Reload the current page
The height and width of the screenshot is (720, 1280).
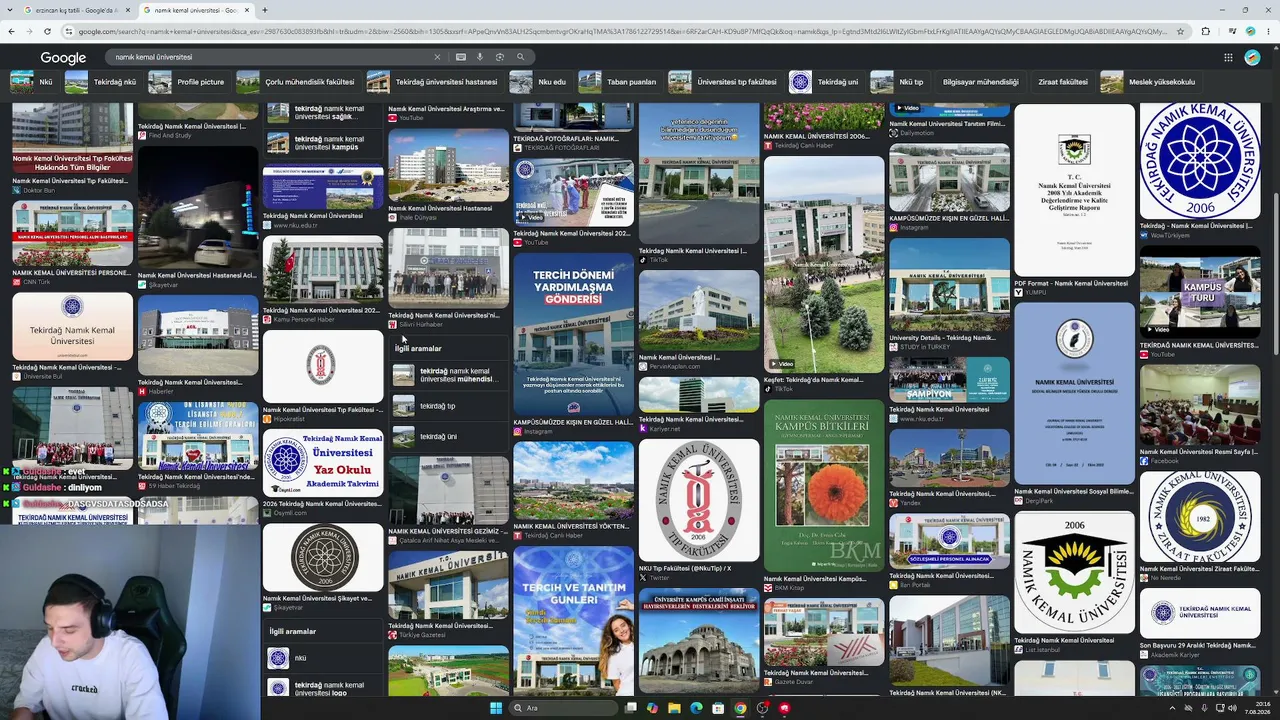[x=46, y=31]
